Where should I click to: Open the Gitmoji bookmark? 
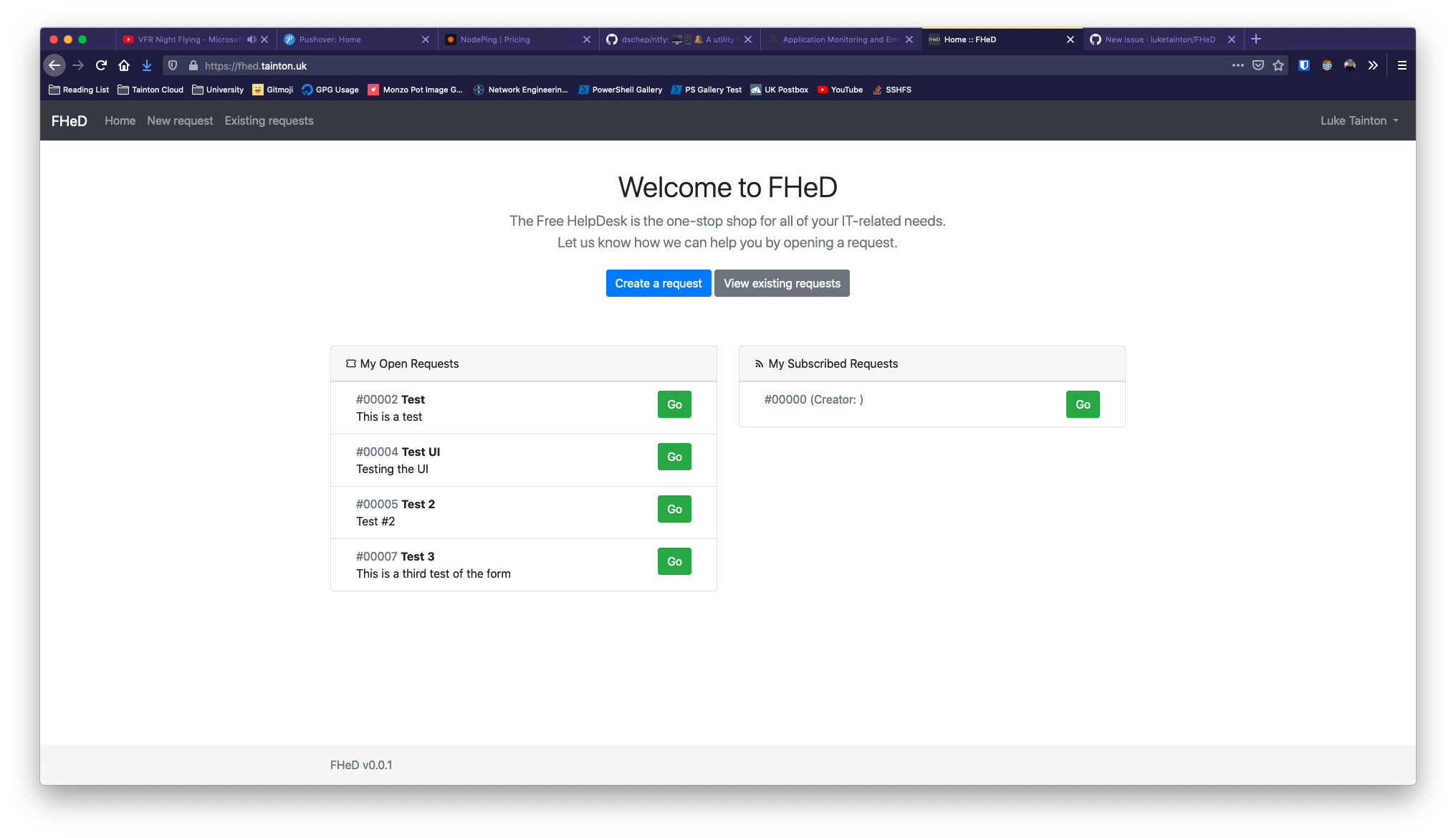(x=272, y=90)
